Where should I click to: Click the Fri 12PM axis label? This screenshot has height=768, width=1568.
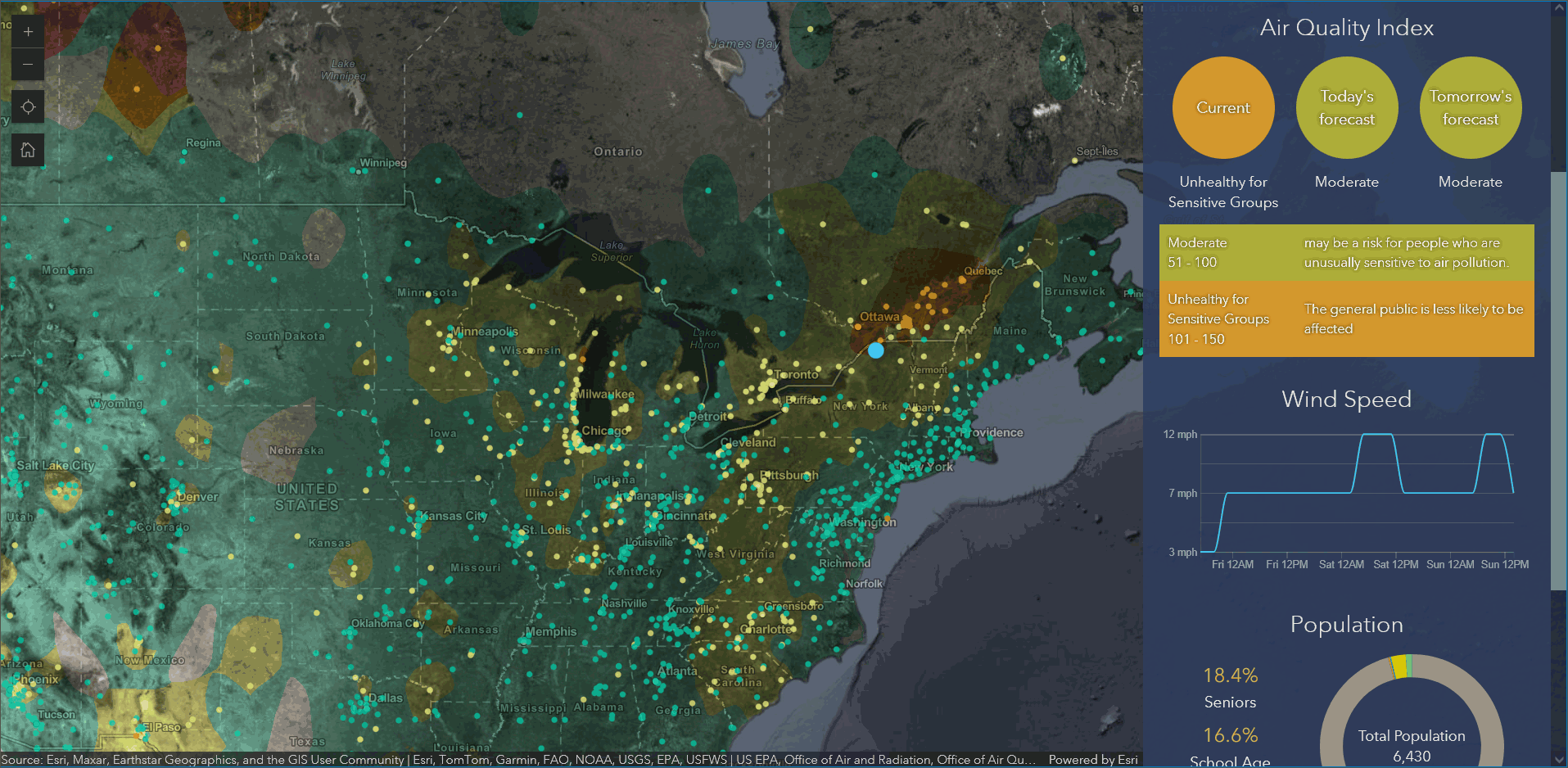pos(1286,565)
